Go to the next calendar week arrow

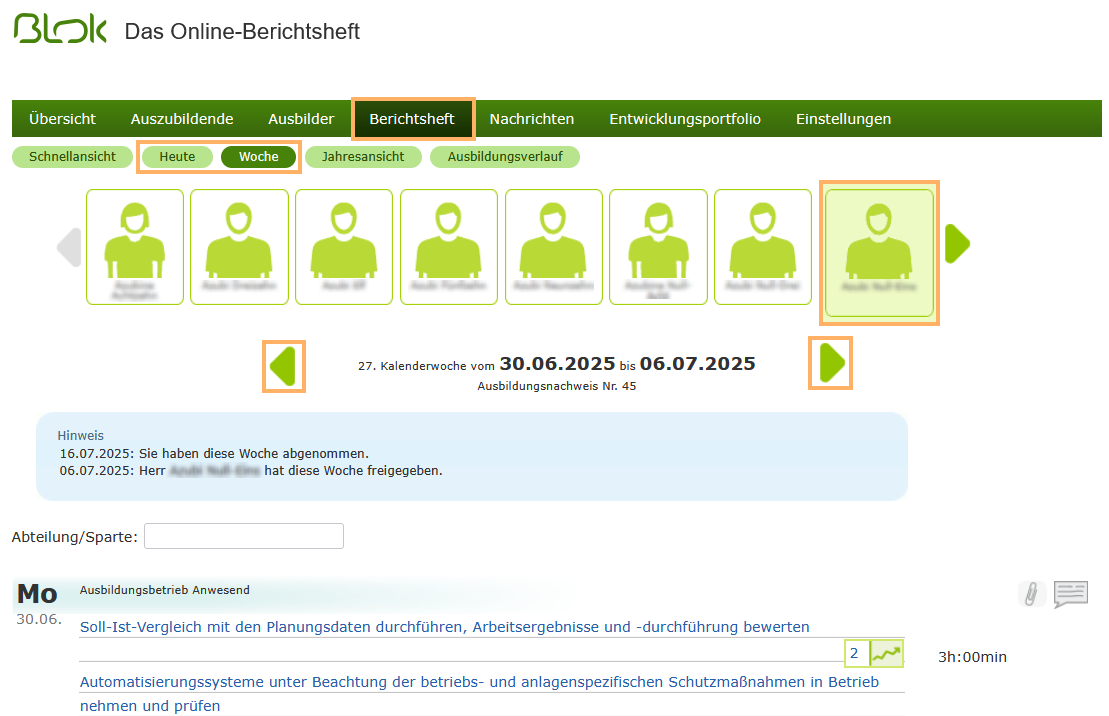pyautogui.click(x=830, y=364)
